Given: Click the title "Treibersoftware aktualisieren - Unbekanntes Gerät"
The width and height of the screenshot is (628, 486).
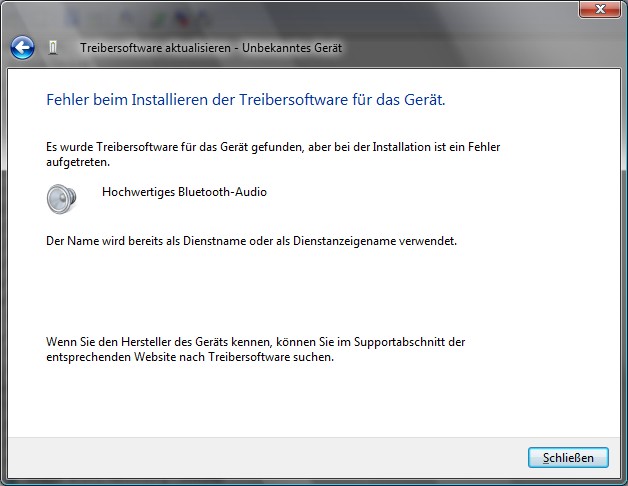Looking at the screenshot, I should tap(211, 48).
